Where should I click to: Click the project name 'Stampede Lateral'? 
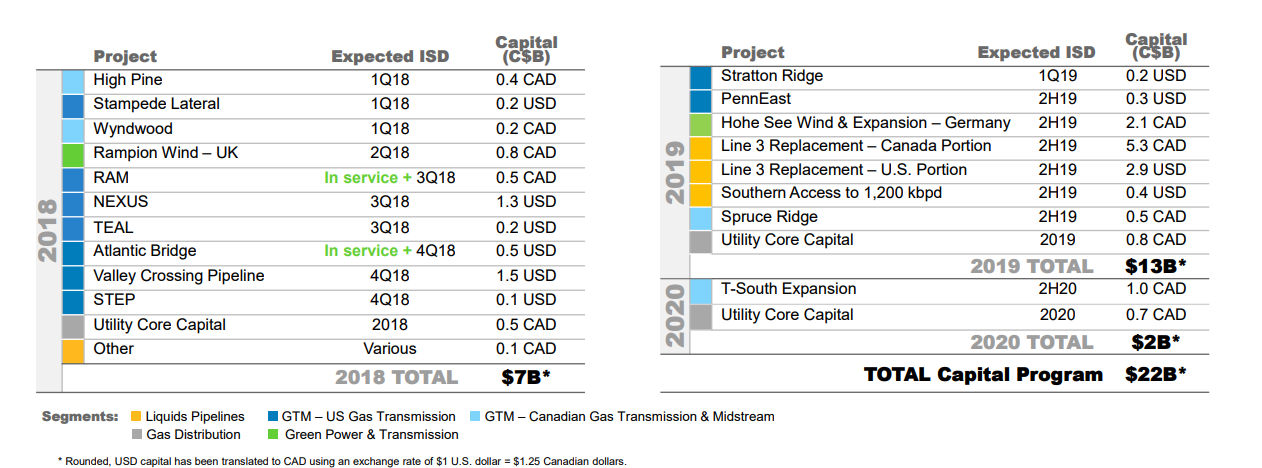(x=156, y=104)
